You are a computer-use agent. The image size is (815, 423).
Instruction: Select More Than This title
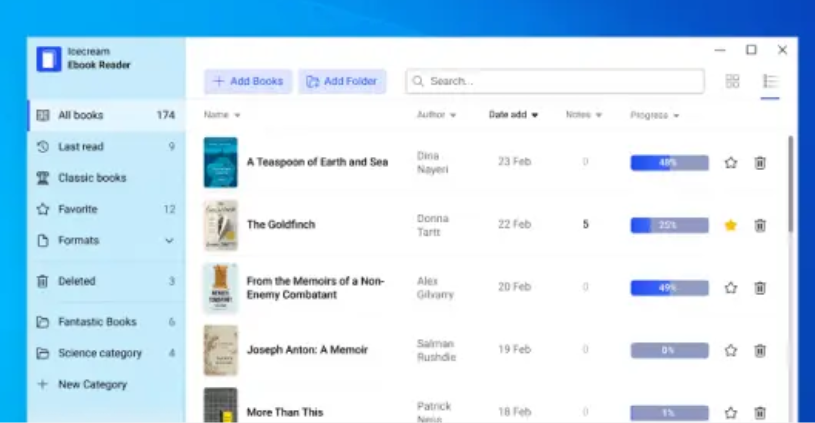(285, 413)
